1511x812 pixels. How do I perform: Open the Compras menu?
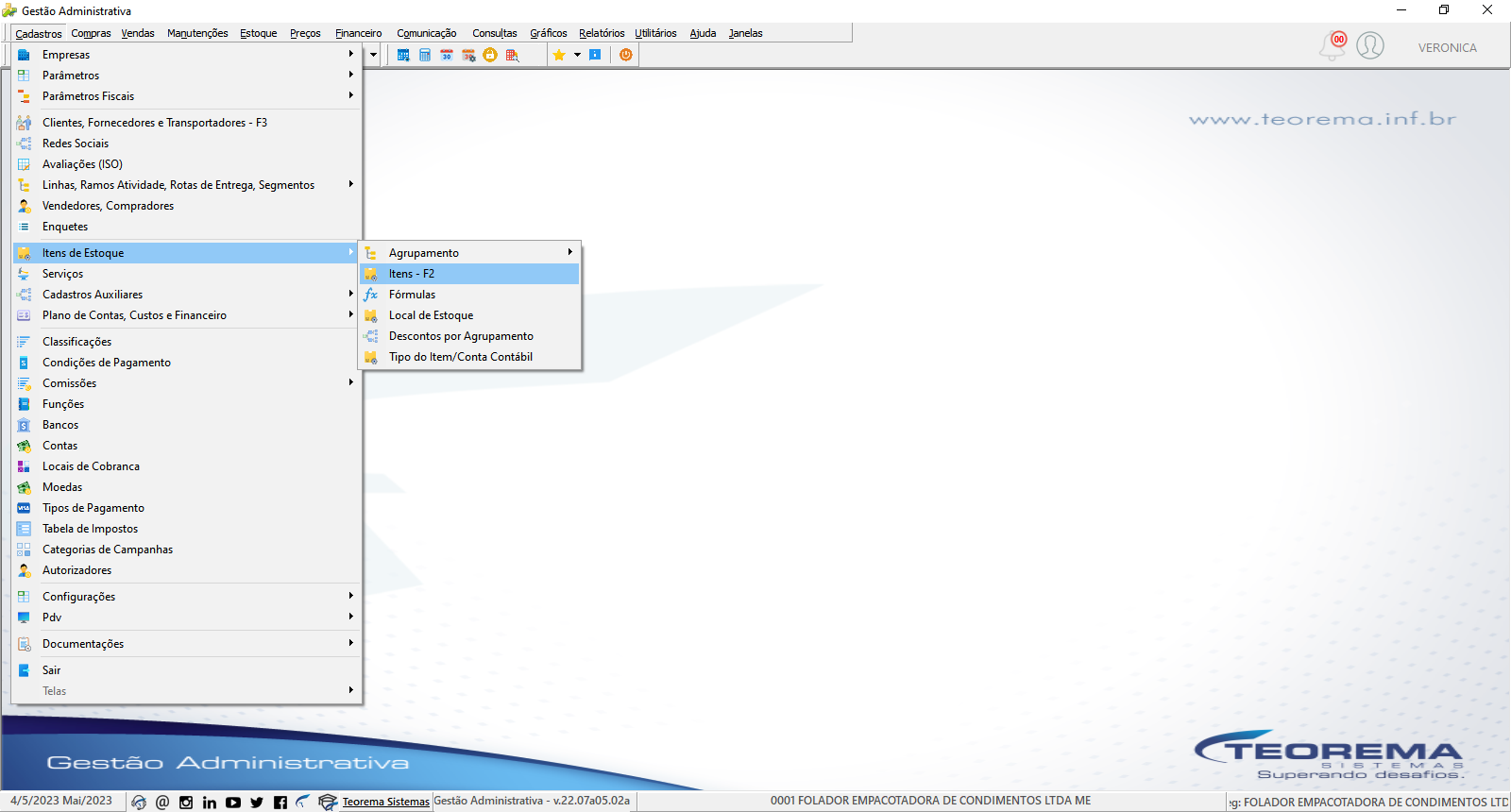[x=91, y=33]
